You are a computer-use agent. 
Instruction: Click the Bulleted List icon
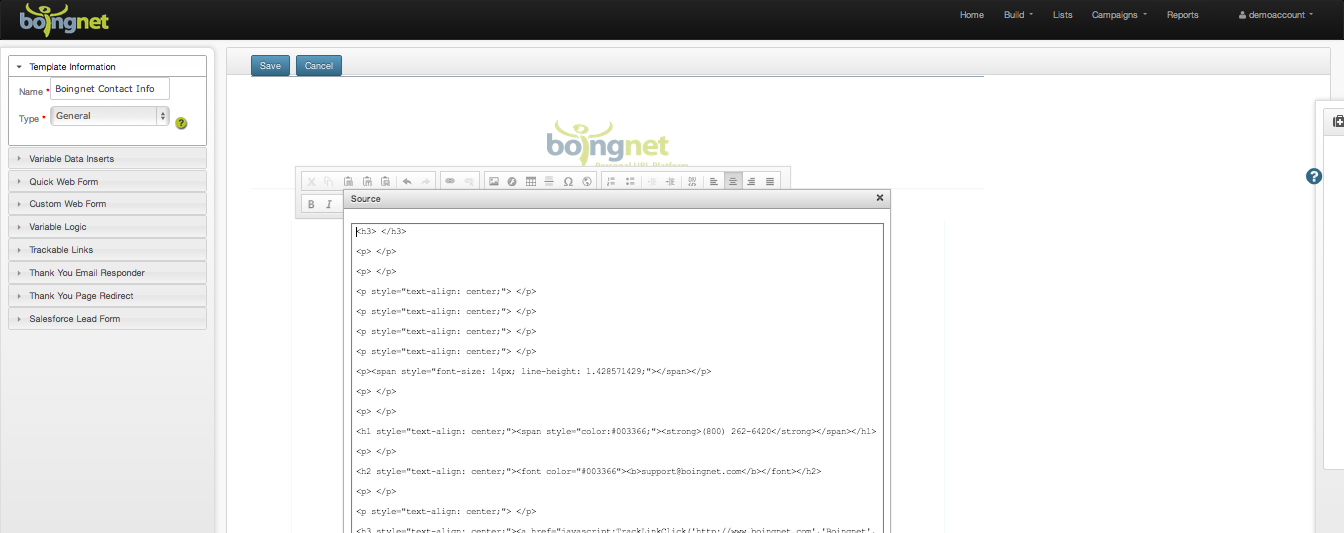click(x=630, y=181)
